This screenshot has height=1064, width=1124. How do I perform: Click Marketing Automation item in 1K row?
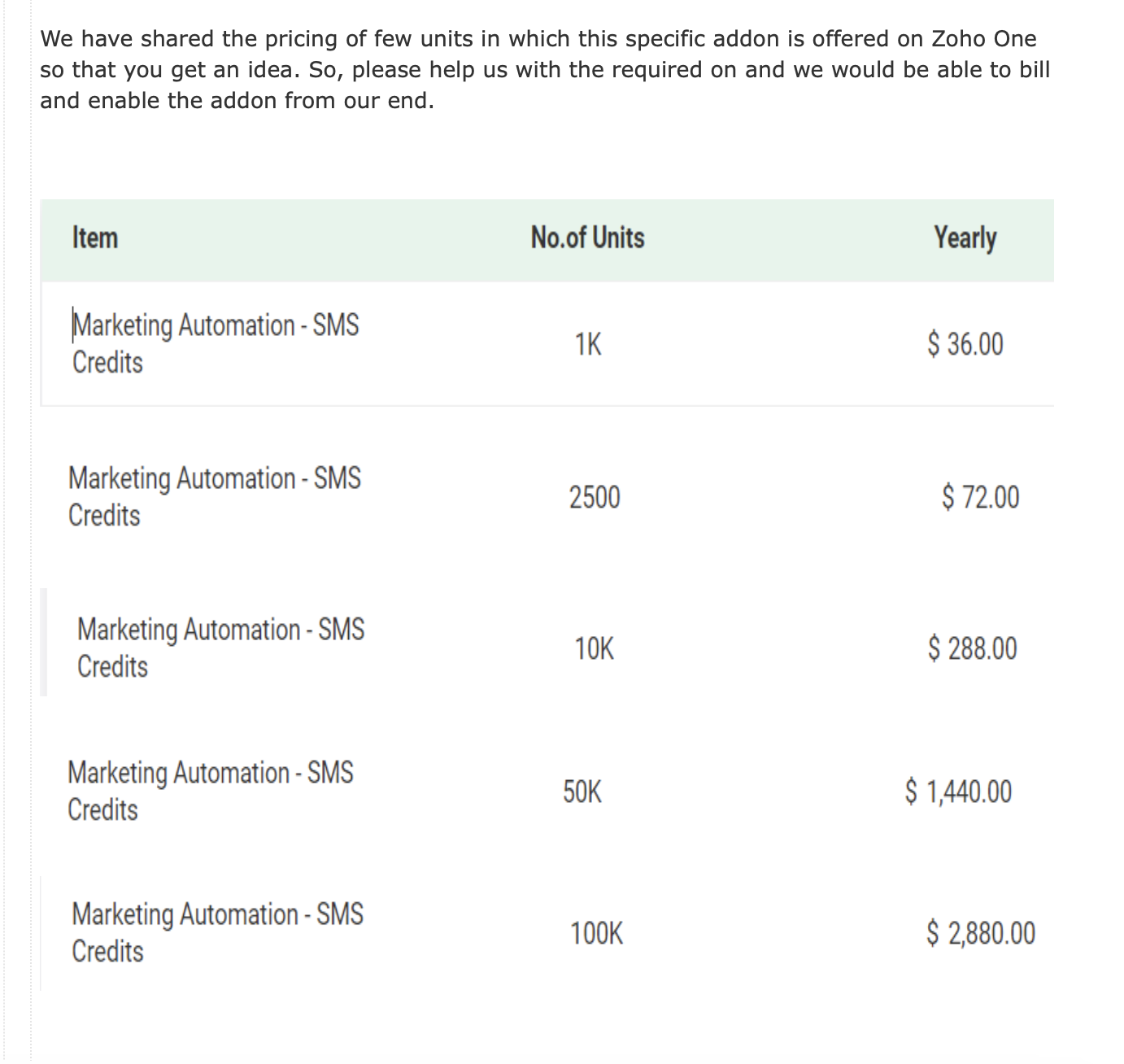coord(216,343)
